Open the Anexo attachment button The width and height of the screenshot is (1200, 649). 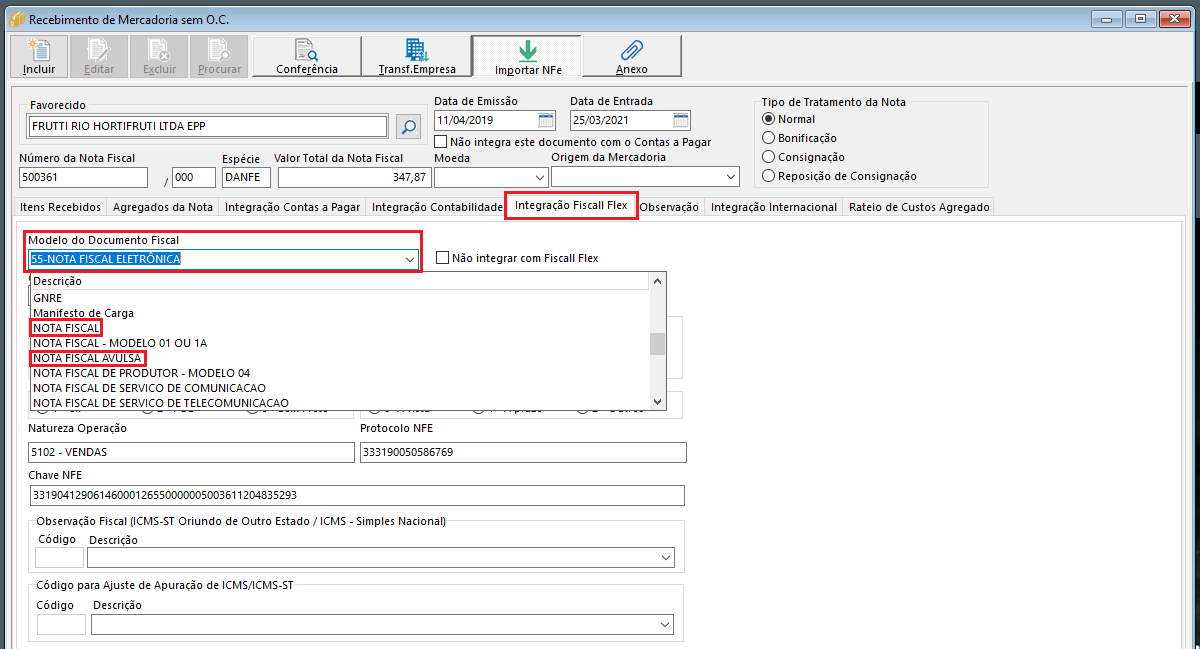tap(632, 57)
